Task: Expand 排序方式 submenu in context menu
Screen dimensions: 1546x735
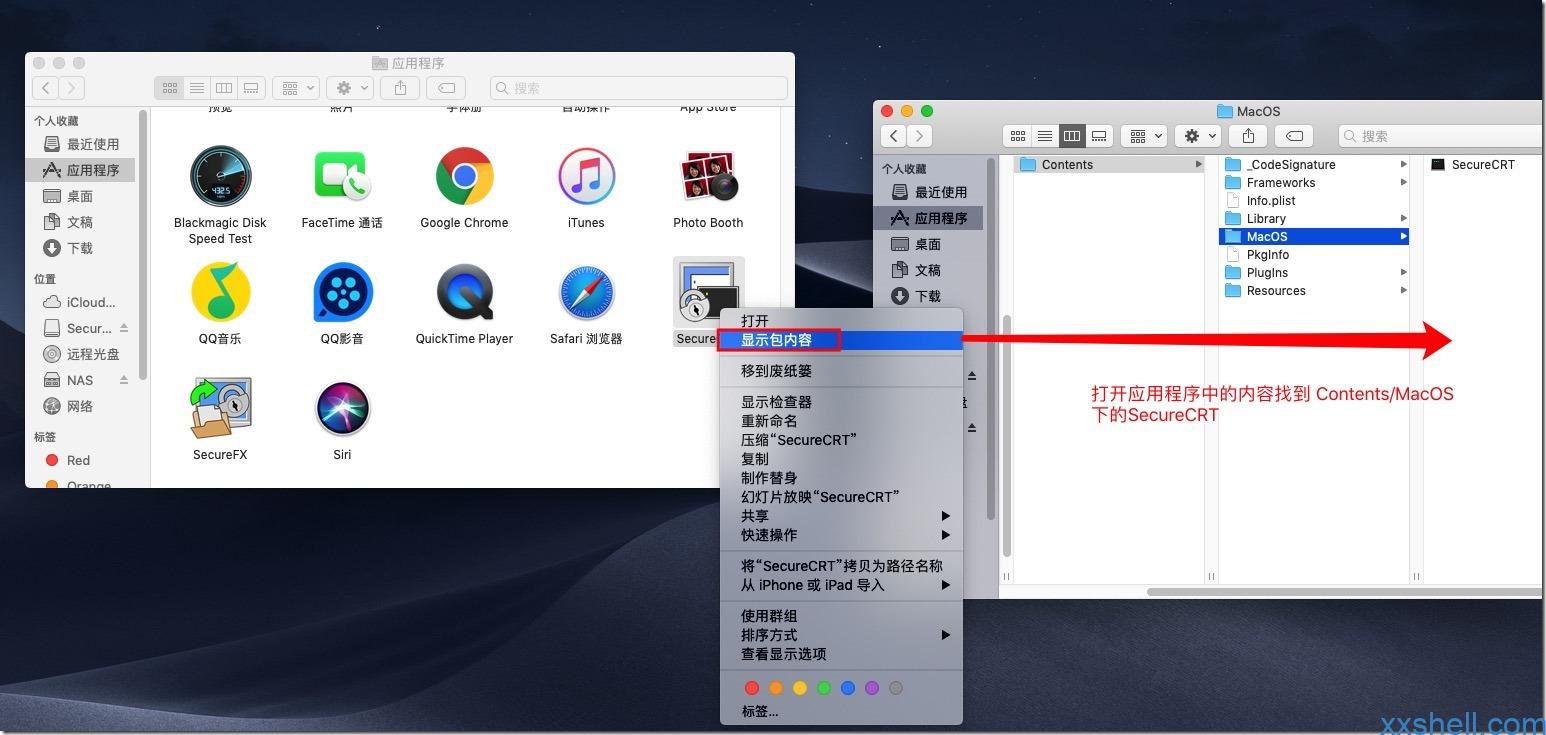Action: tap(841, 635)
